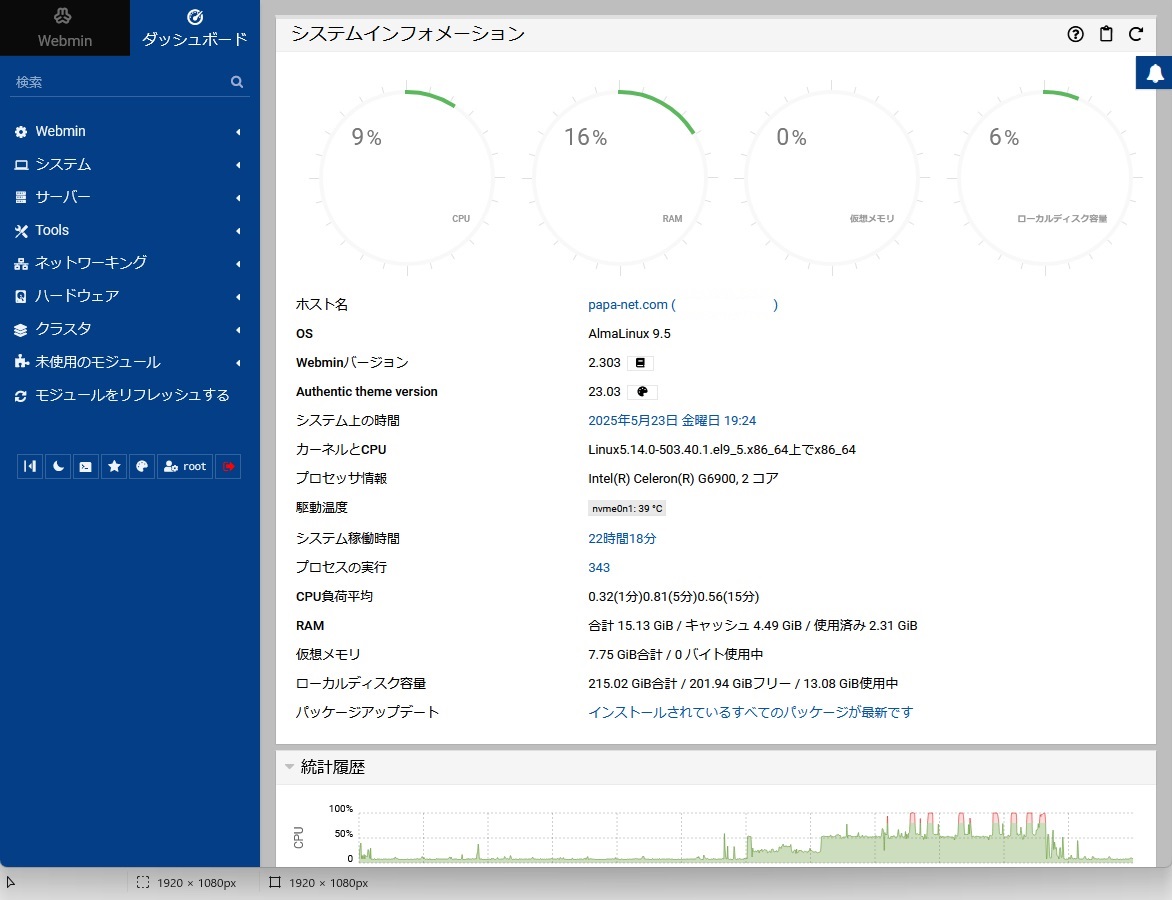The height and width of the screenshot is (900, 1172).
Task: Open インストールされているすべてのパッケージが最新です link
Action: coord(750,712)
